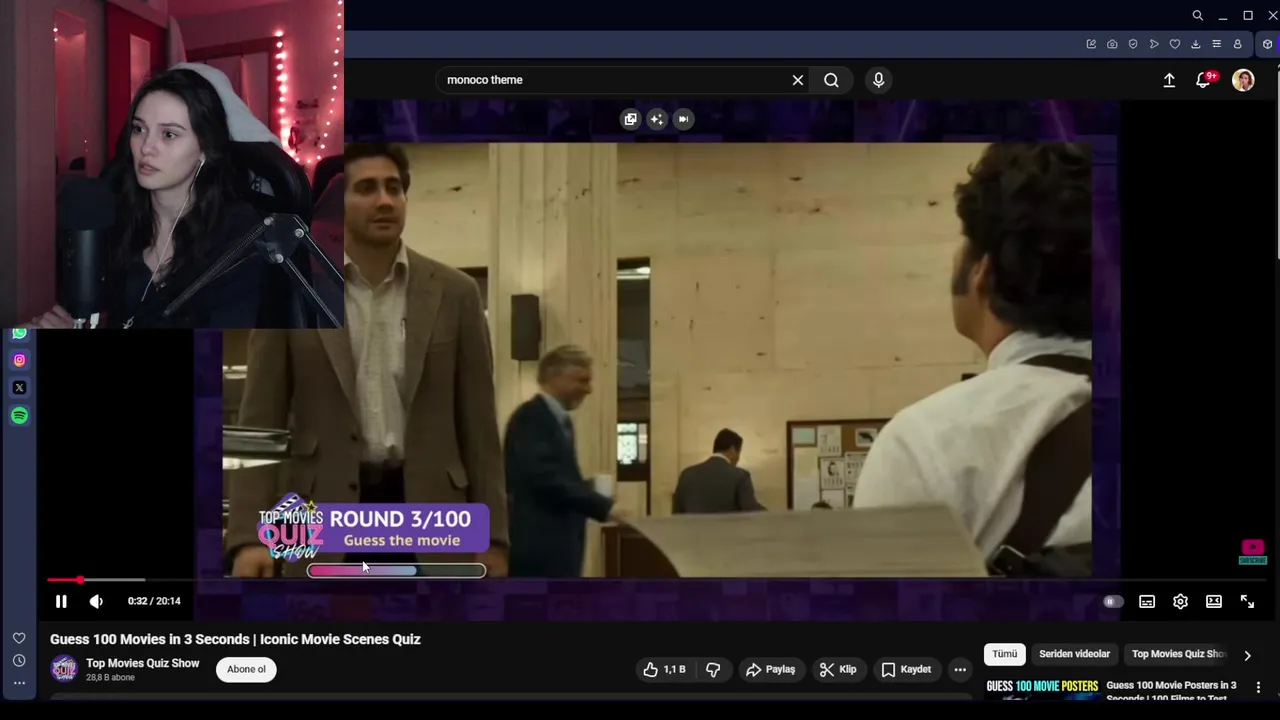This screenshot has width=1280, height=720.
Task: Save video with Kaydet button
Action: pos(906,670)
